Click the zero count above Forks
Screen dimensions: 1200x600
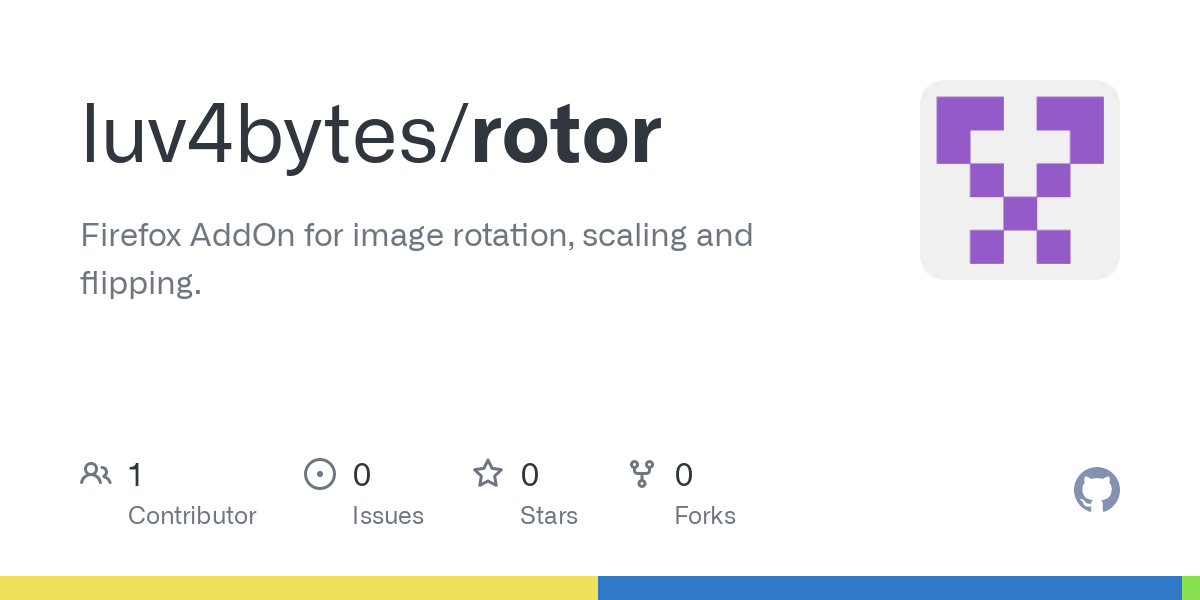point(684,474)
